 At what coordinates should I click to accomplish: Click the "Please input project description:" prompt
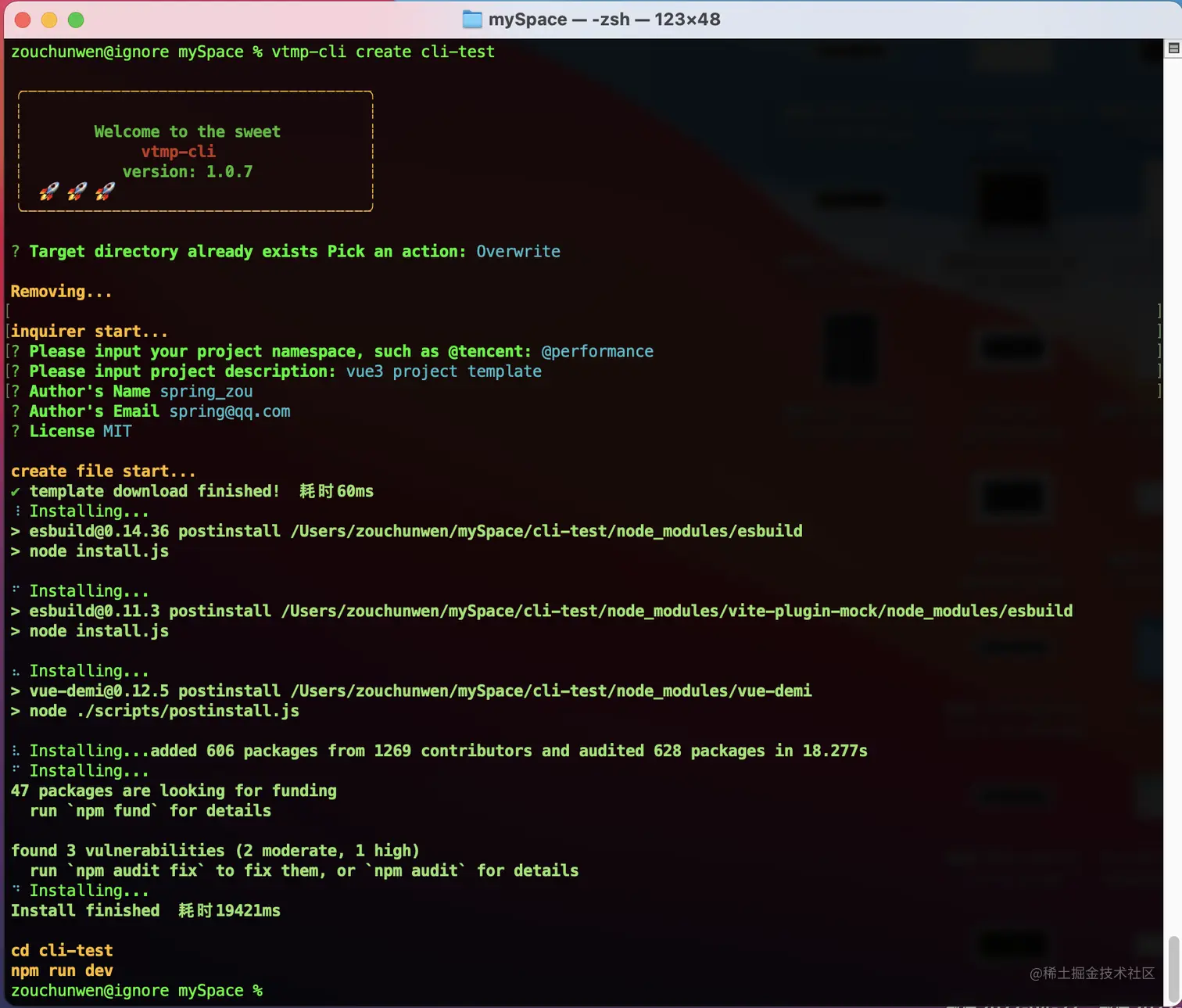182,371
